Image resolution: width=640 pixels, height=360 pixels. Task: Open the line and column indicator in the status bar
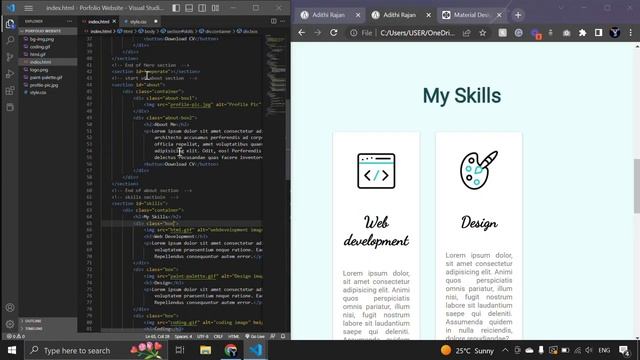pos(157,336)
